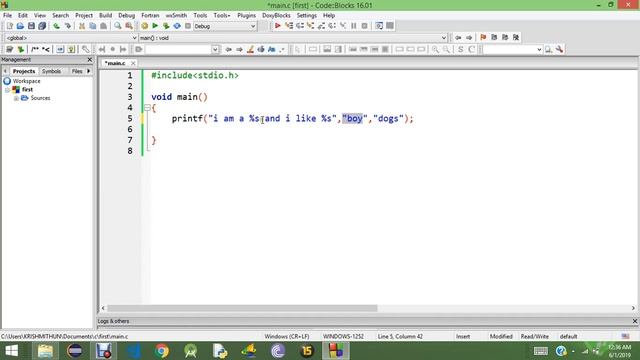This screenshot has width=640, height=360.
Task: Run the program with the green play icon
Action: (x=155, y=26)
